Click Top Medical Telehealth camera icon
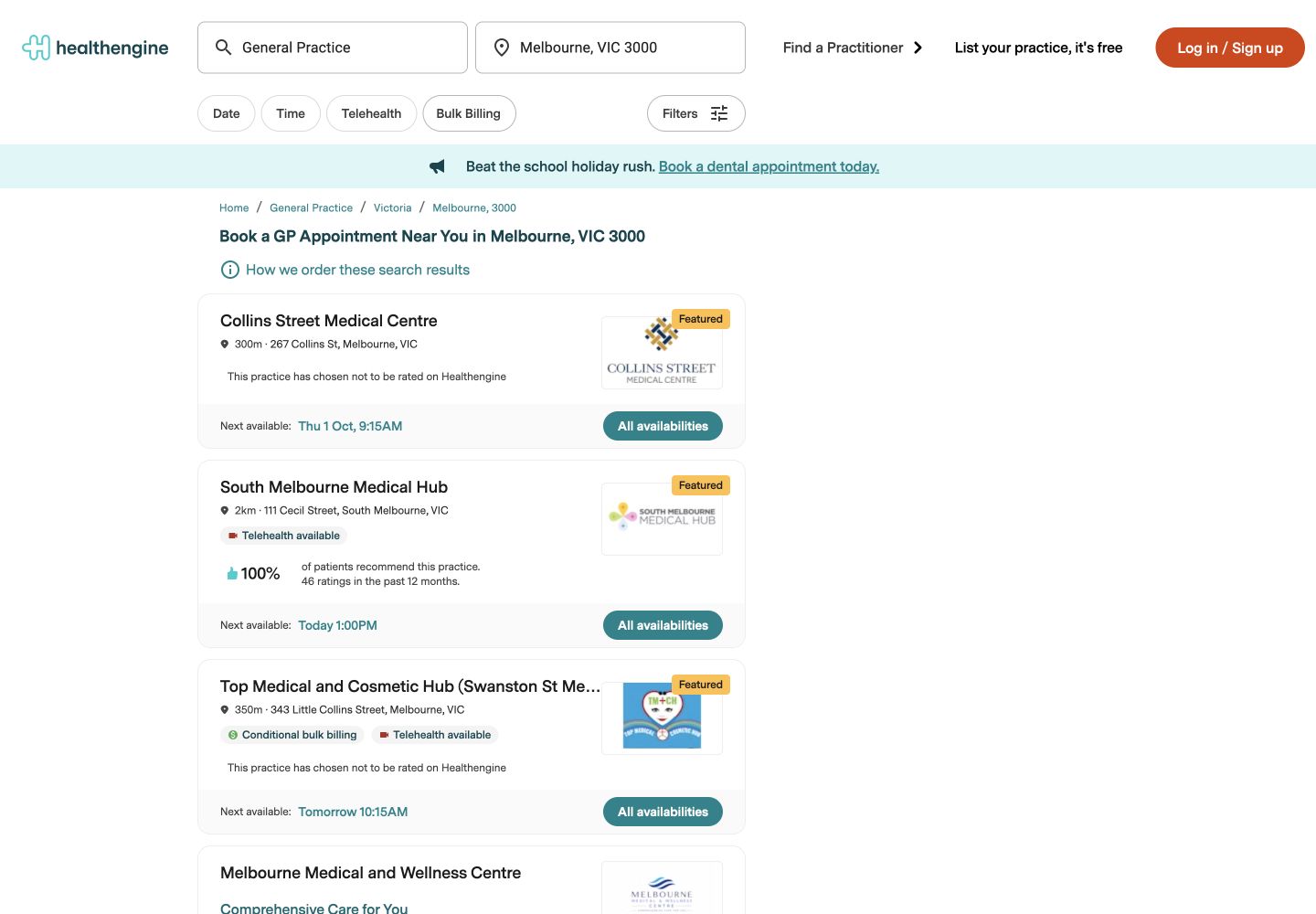 tap(384, 735)
